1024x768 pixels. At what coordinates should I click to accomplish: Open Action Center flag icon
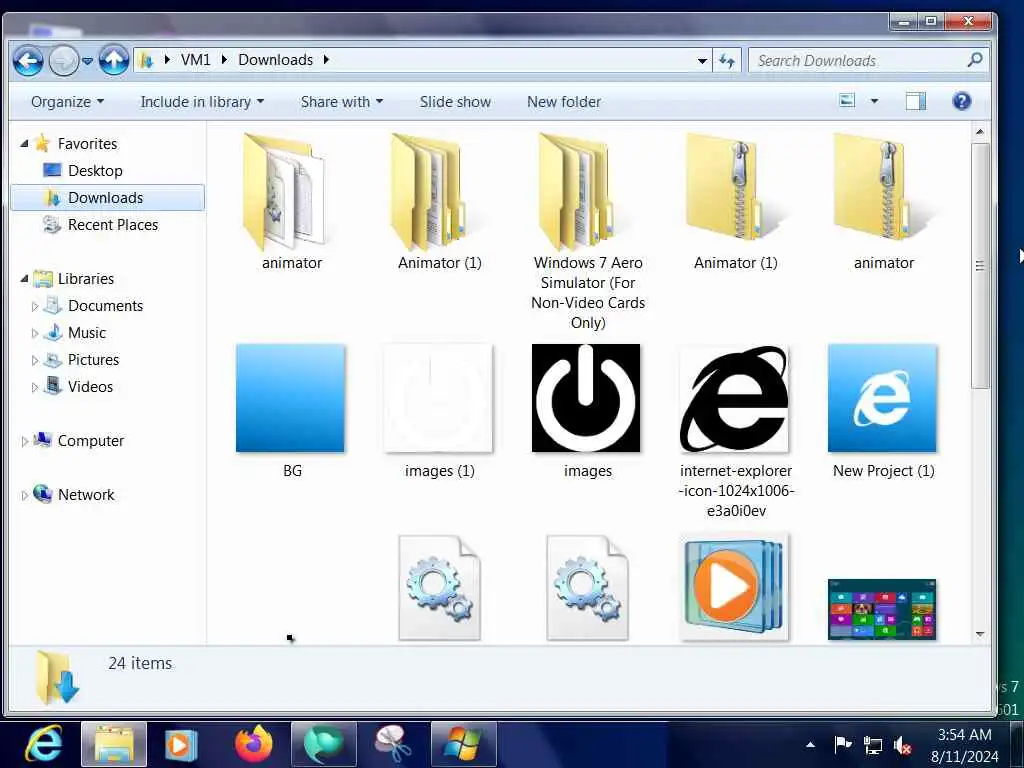(x=843, y=744)
